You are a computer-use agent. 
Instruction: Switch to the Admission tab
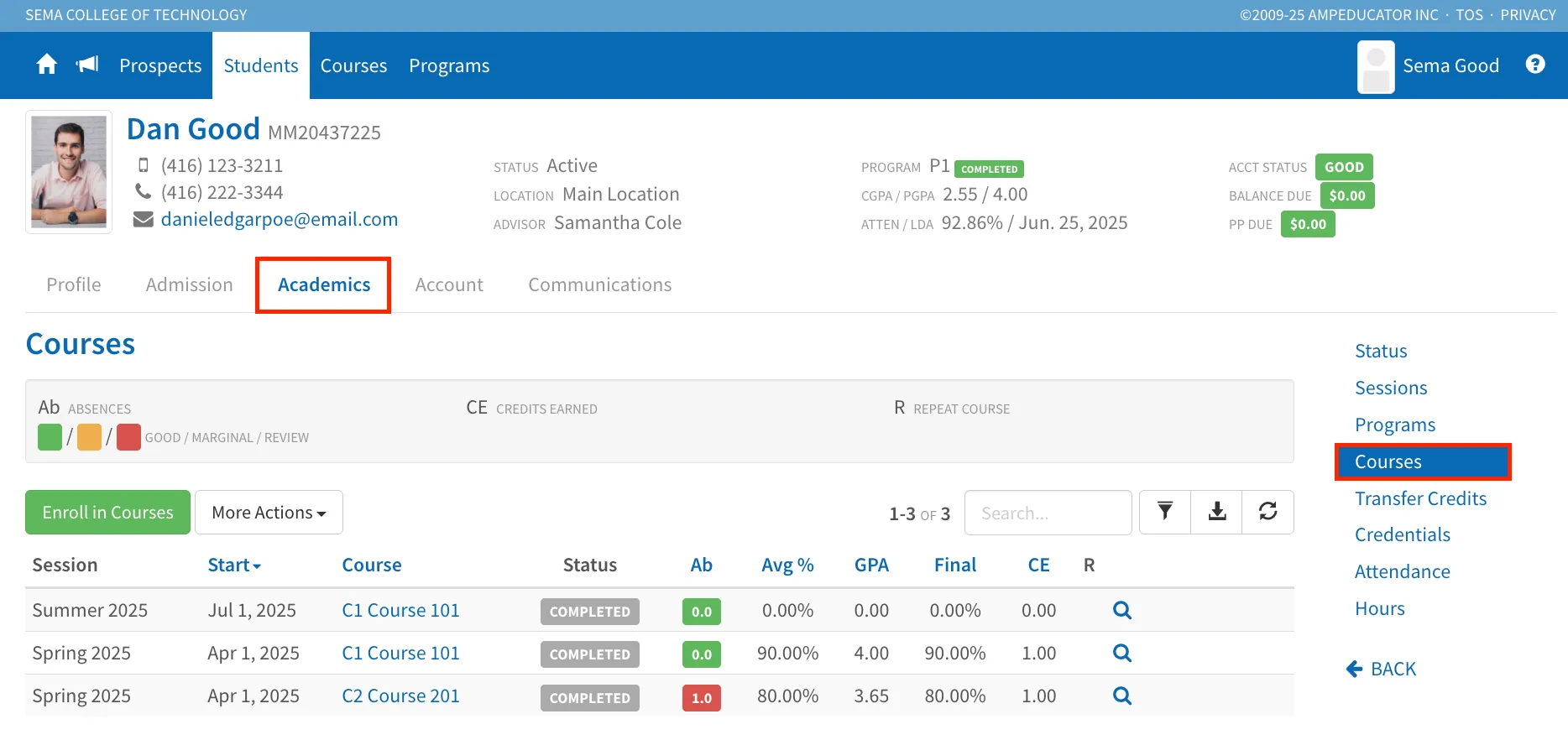click(x=190, y=285)
